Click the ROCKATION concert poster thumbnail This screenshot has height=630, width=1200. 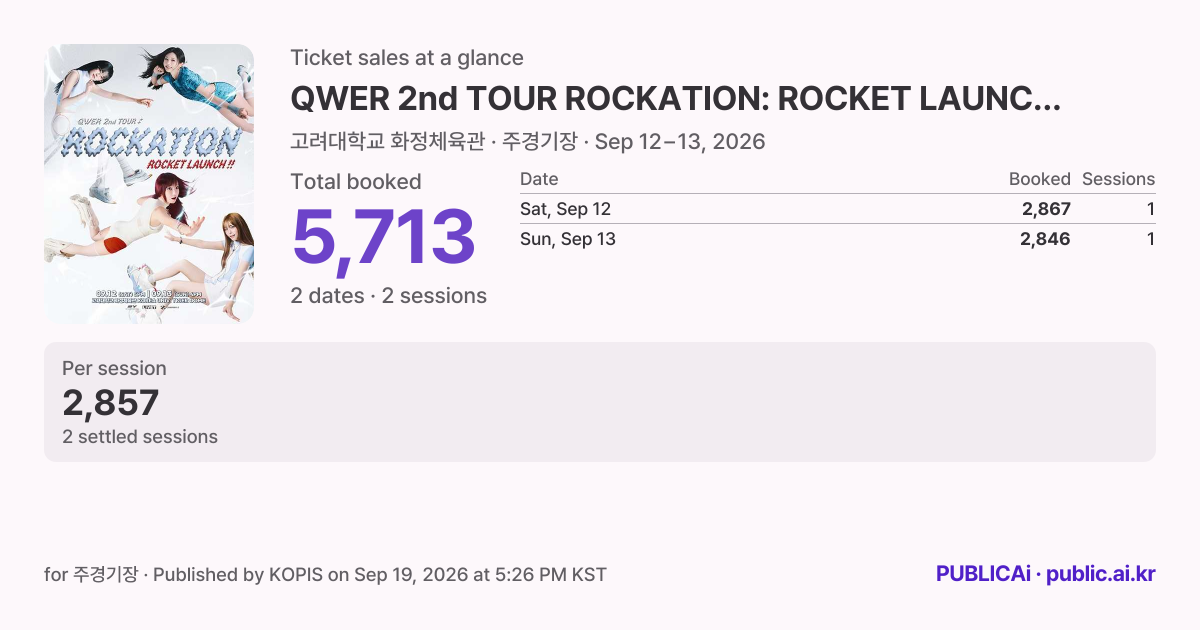coord(149,184)
